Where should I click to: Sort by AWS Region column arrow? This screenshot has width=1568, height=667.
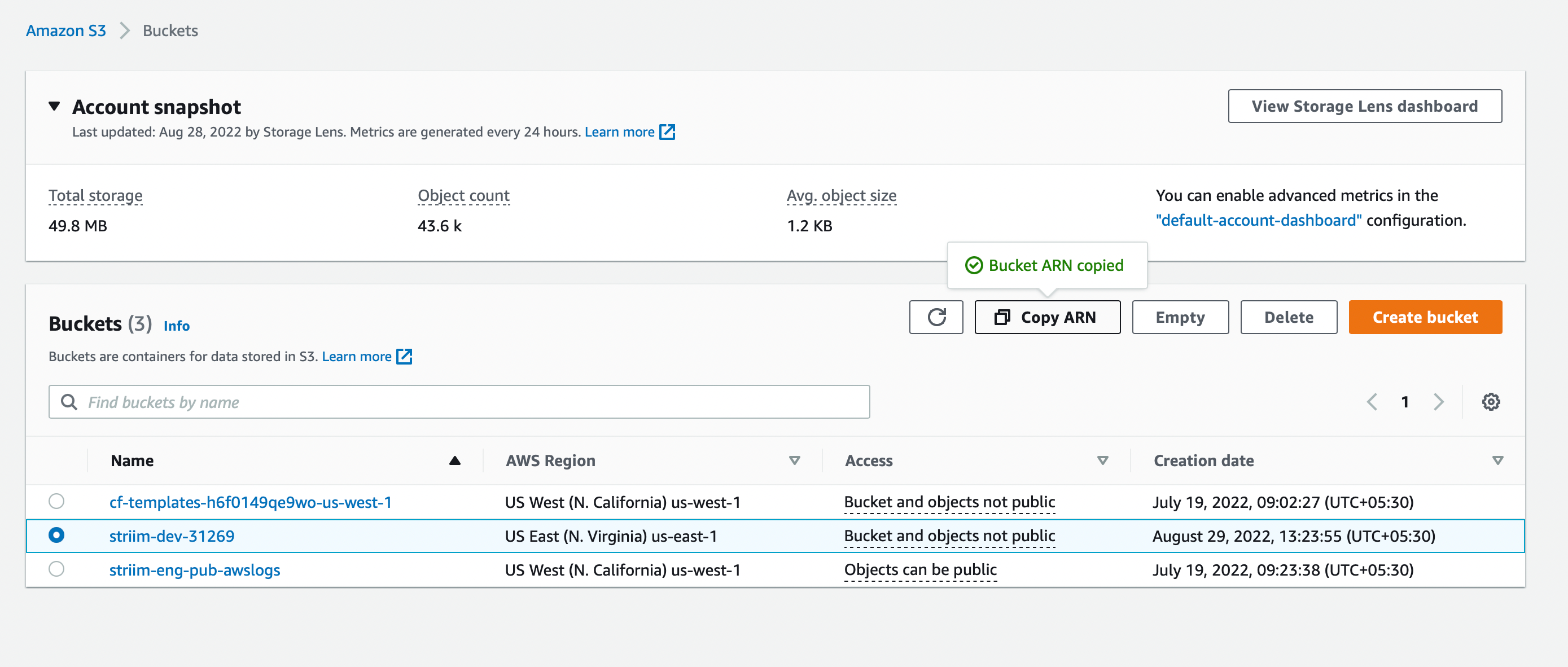coord(794,460)
